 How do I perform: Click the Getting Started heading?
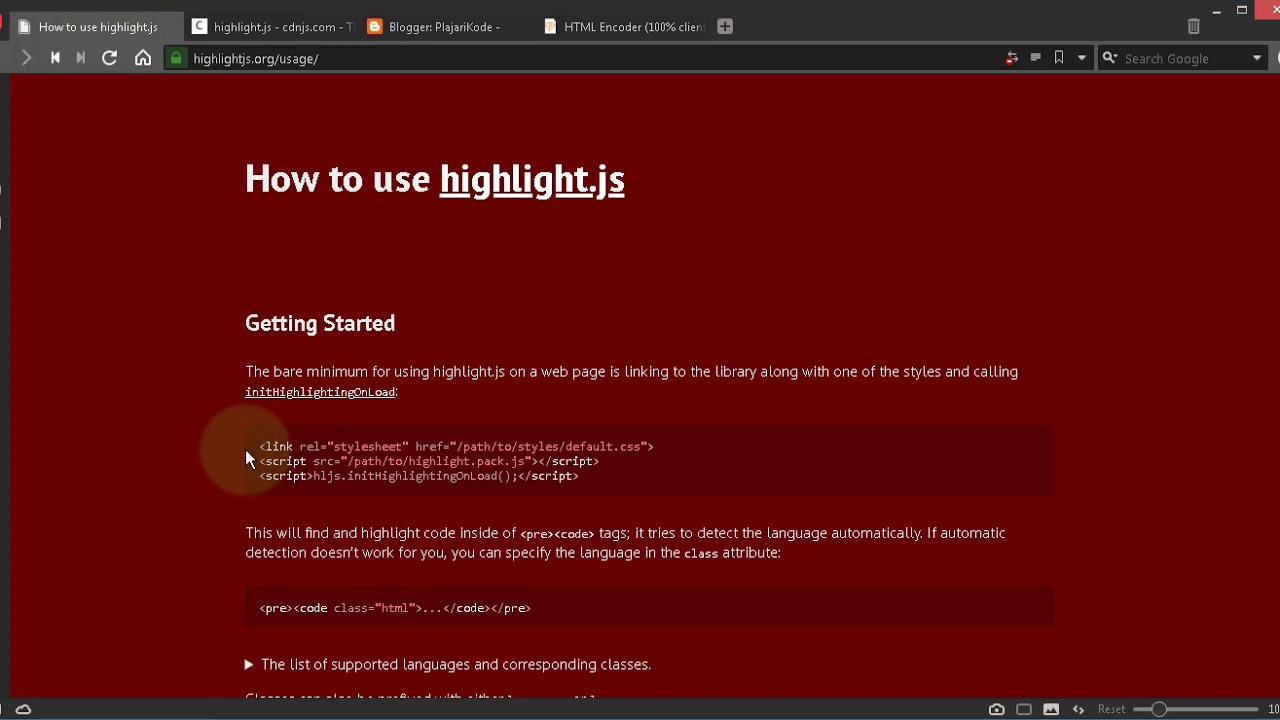tap(320, 323)
